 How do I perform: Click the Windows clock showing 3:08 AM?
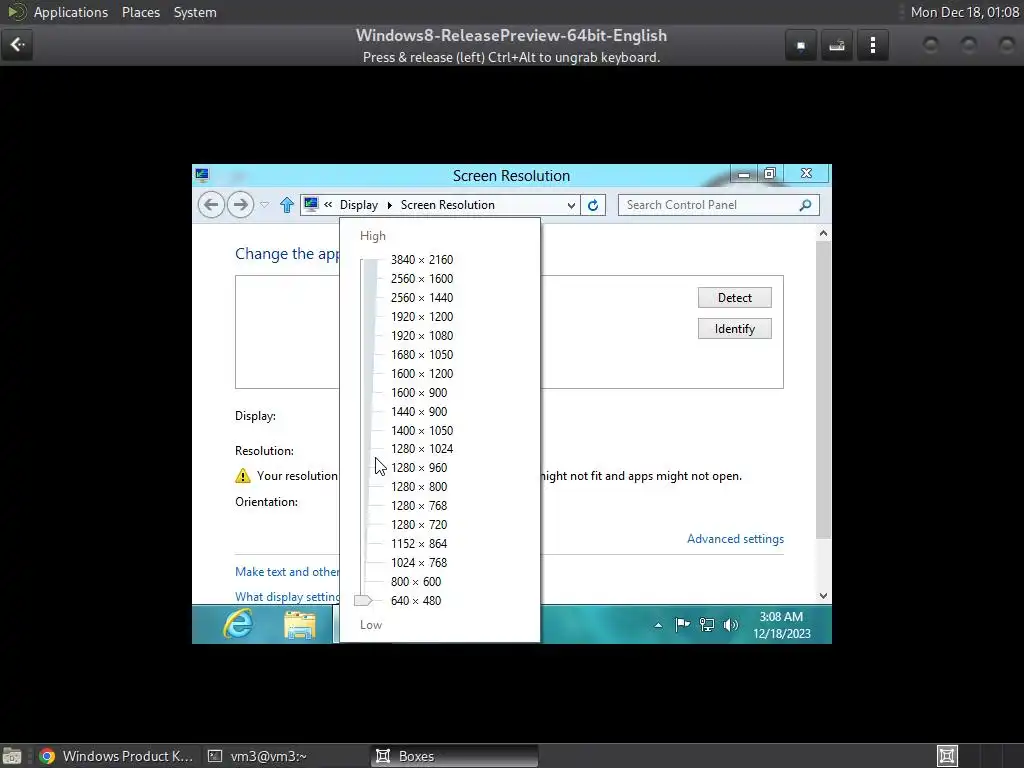coord(782,625)
